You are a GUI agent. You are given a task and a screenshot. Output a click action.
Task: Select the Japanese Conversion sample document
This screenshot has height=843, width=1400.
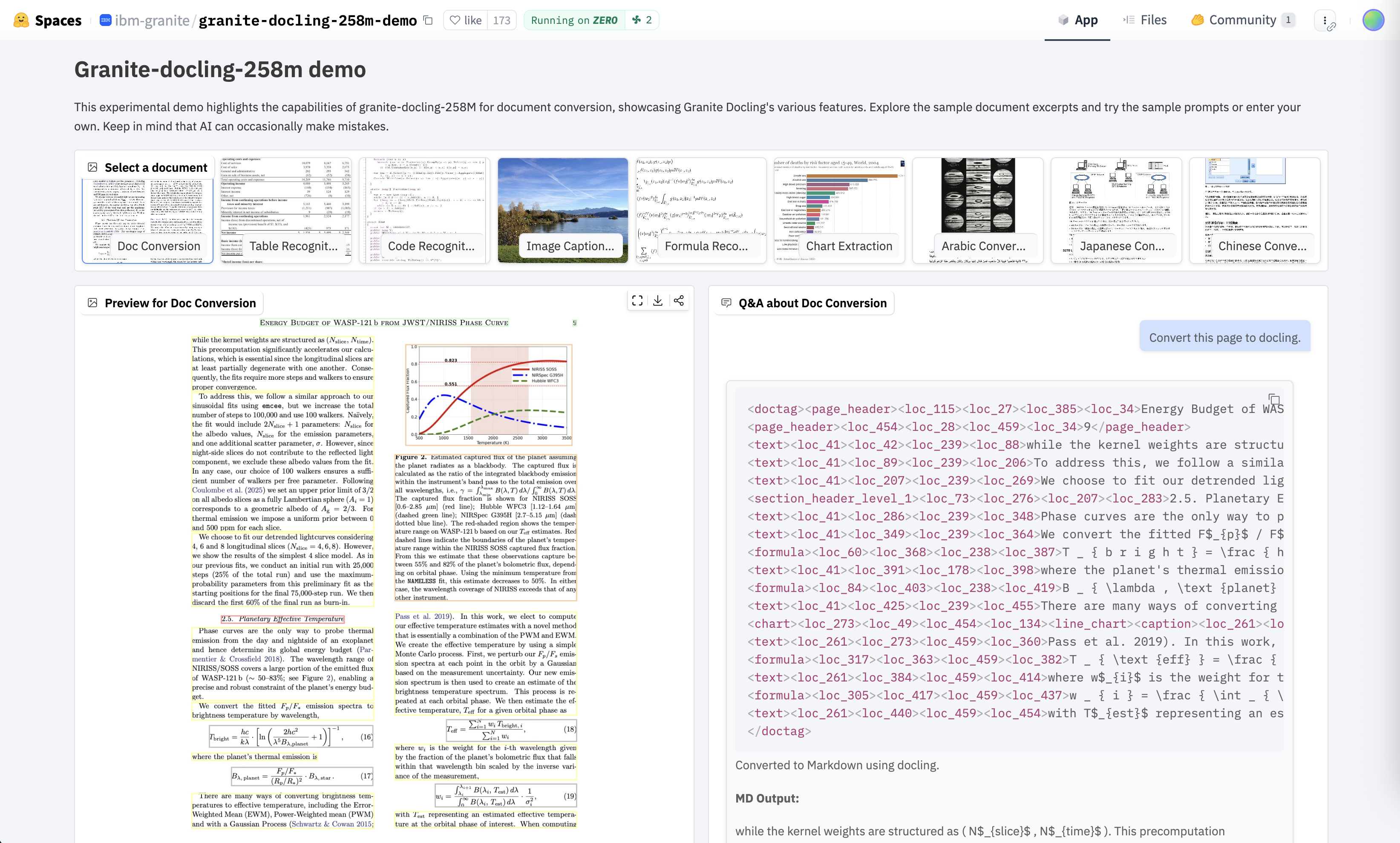coord(1116,210)
